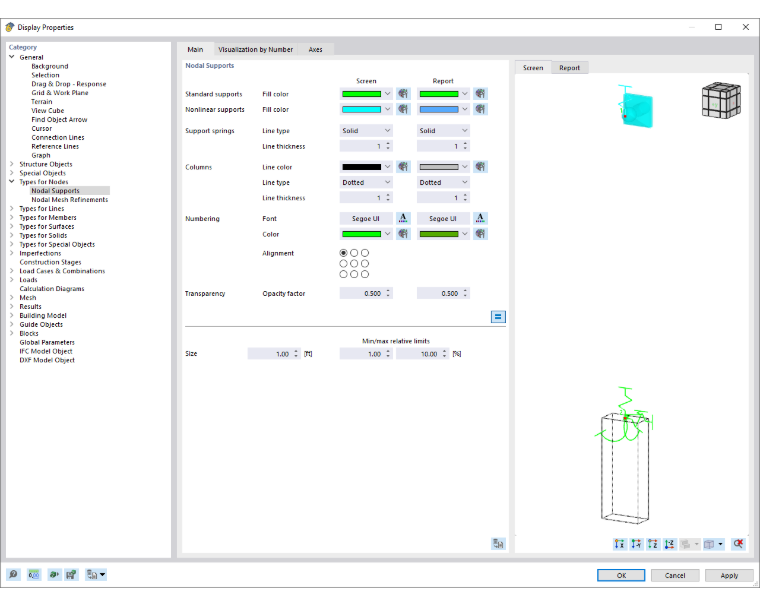Open color picker for Columns report line color

coord(480,167)
